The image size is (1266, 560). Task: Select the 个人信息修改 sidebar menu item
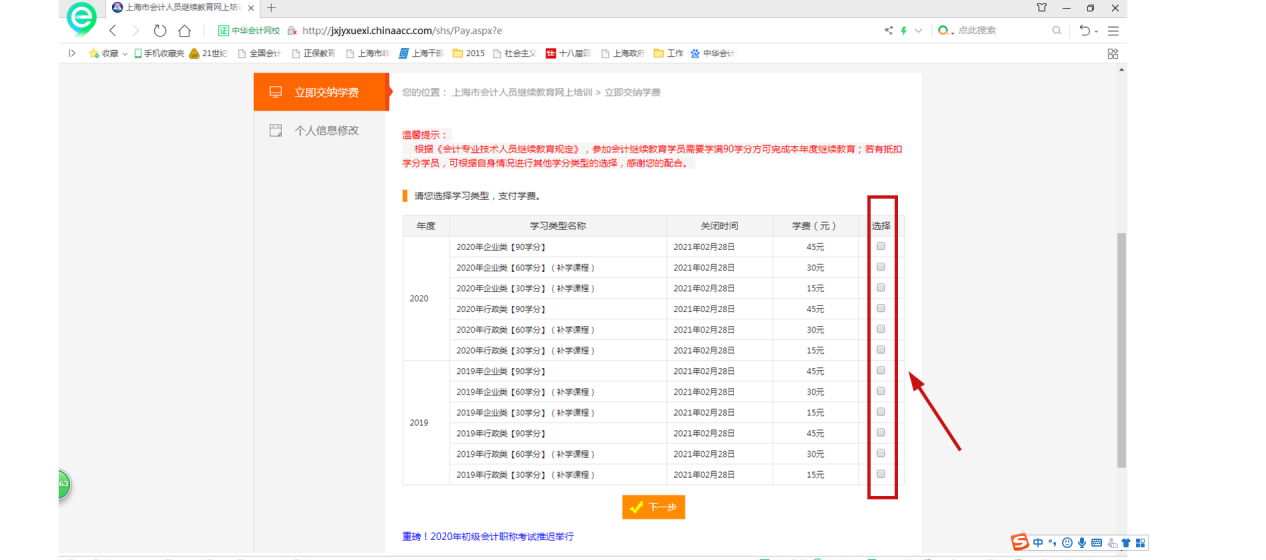320,130
